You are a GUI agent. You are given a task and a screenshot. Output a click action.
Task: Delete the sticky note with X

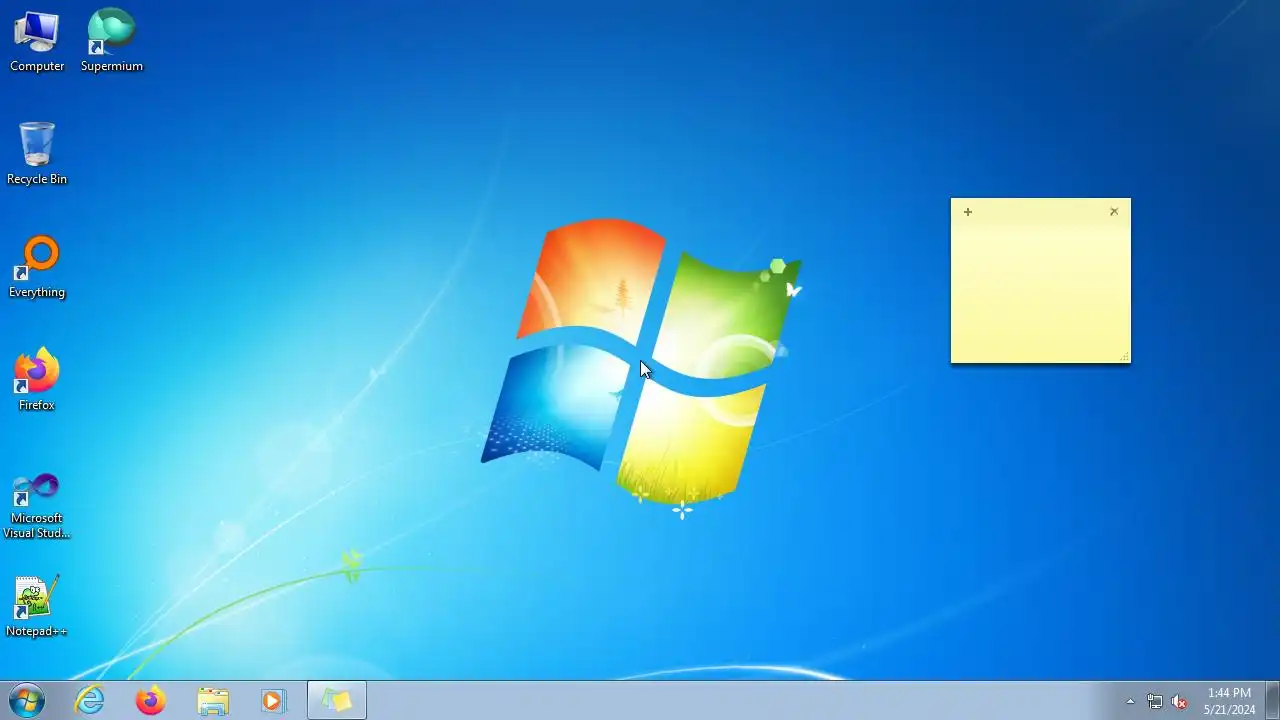pos(1114,212)
